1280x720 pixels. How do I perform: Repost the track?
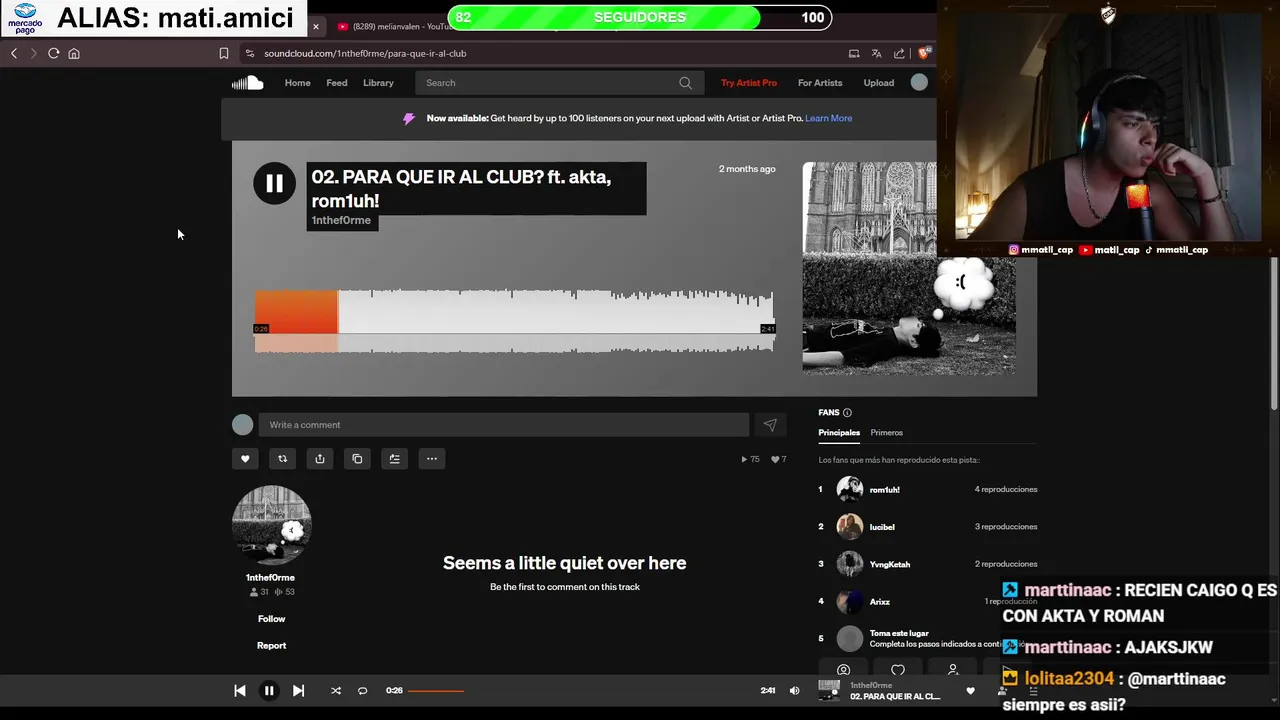click(x=282, y=459)
